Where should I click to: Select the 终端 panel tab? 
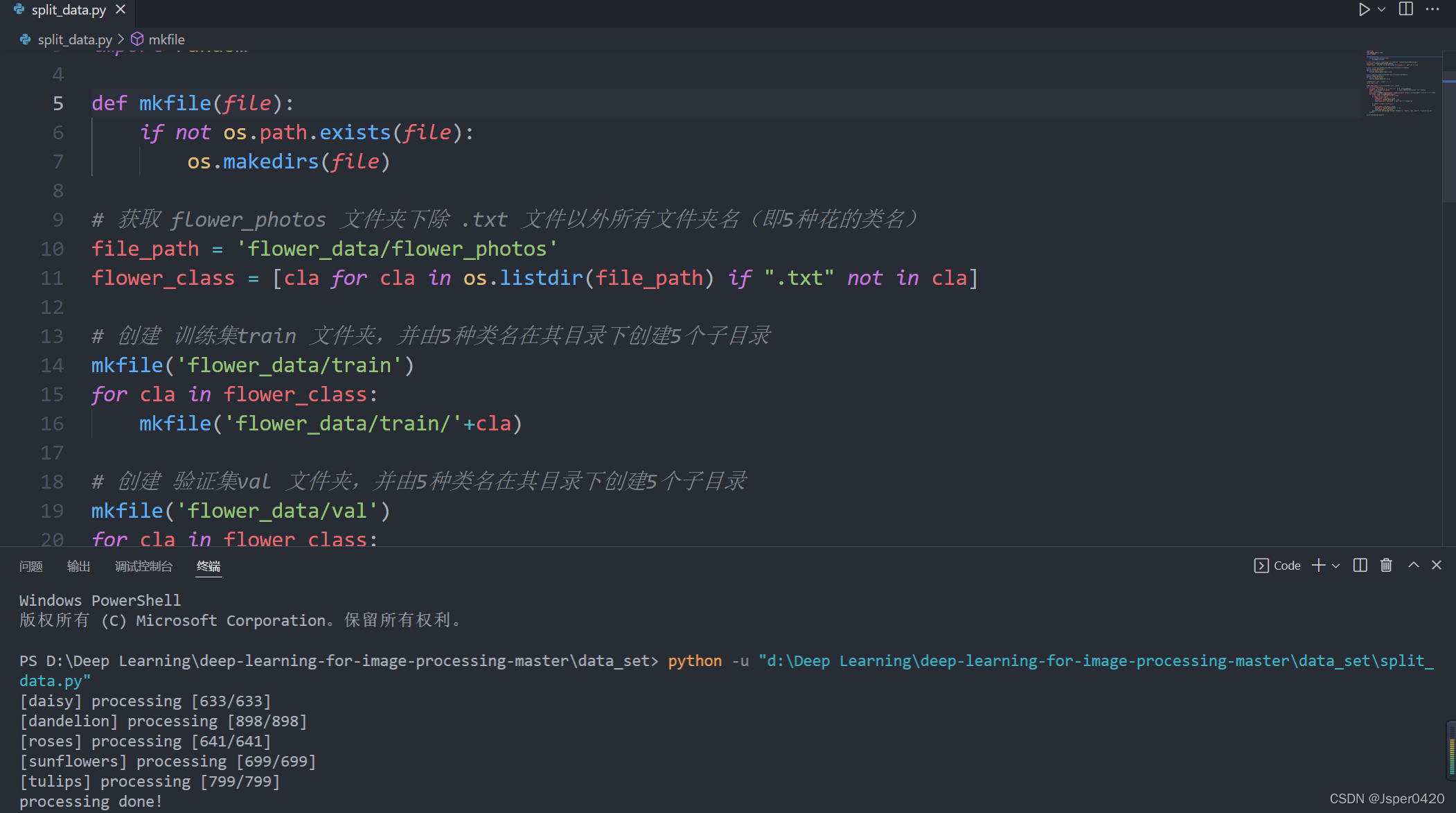click(208, 566)
